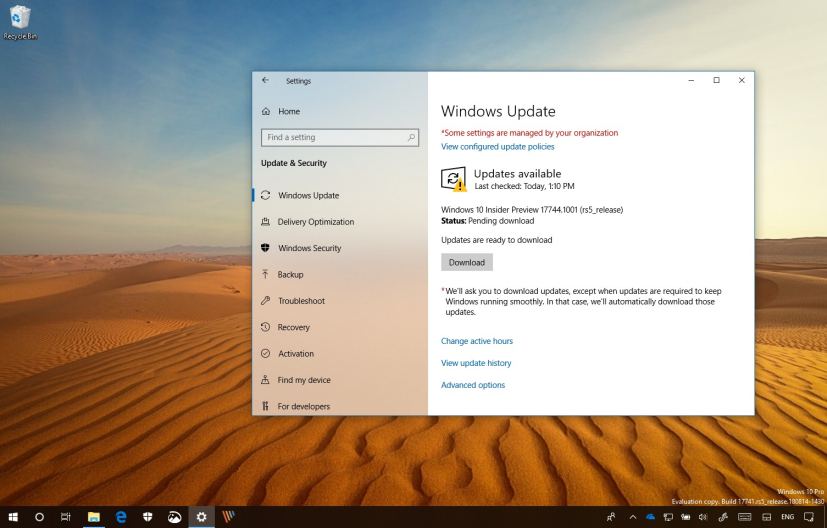Screen dimensions: 827x528
Task: Maximize the Settings window
Action: (716, 80)
